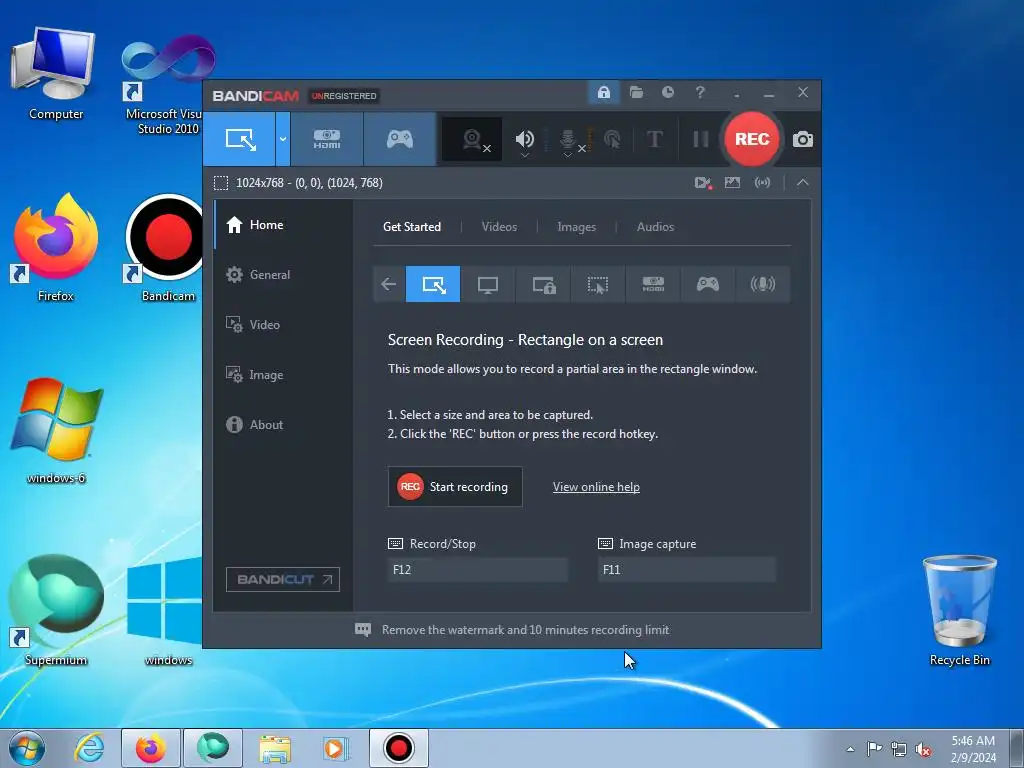This screenshot has width=1024, height=768.
Task: Toggle webcam overlay in toolbar
Action: coord(472,139)
